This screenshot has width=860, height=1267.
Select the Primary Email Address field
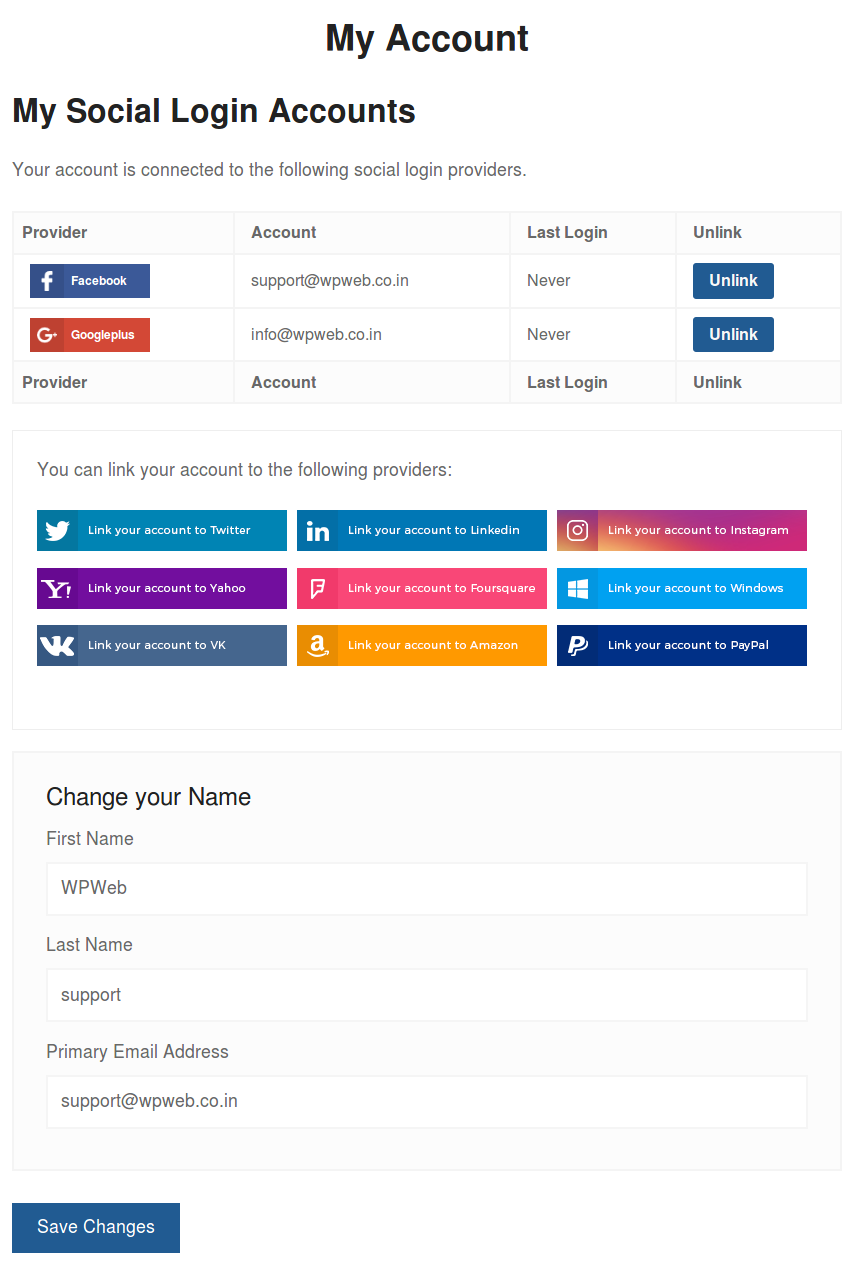point(426,1102)
